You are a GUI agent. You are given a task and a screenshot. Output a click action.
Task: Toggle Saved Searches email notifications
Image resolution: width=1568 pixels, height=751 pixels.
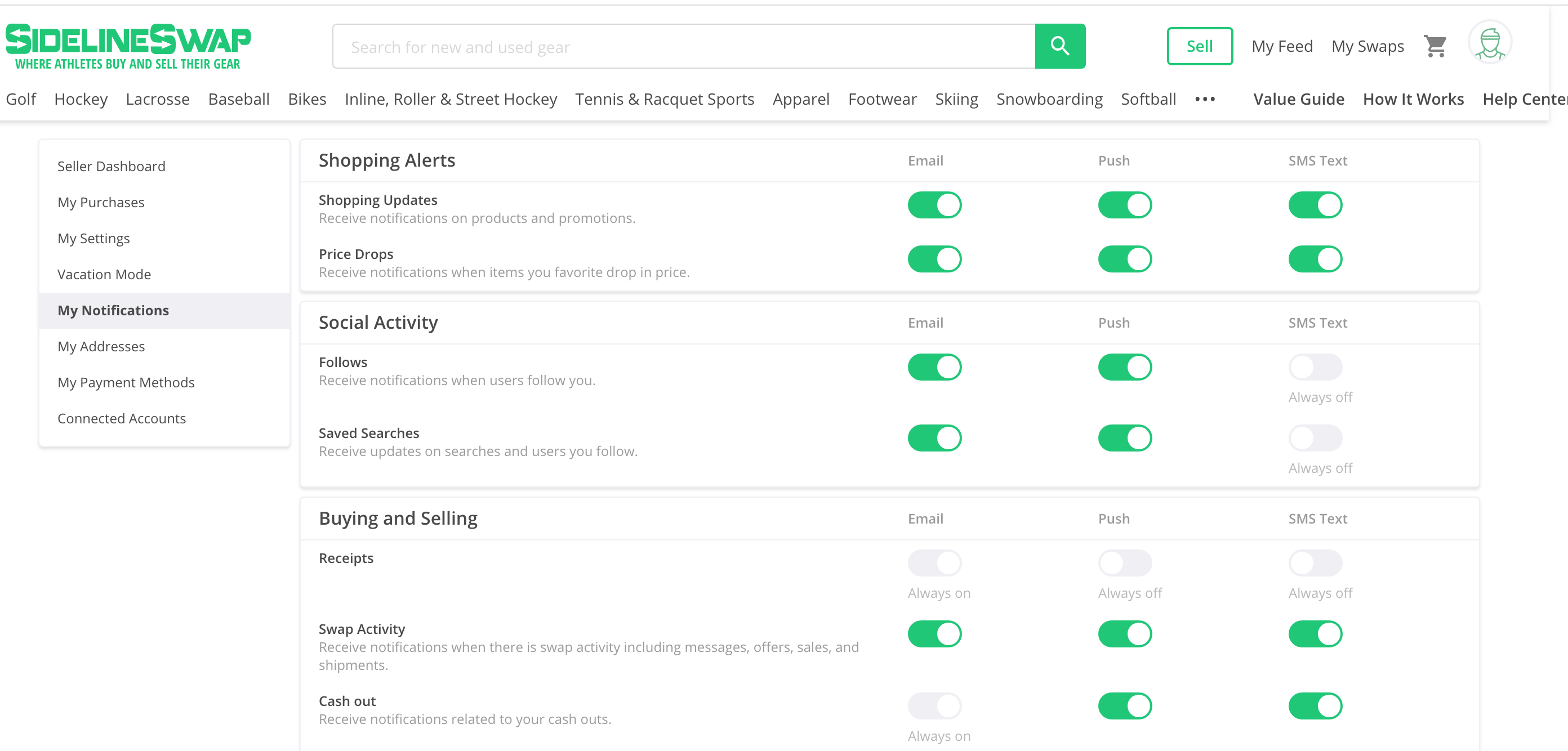[934, 438]
